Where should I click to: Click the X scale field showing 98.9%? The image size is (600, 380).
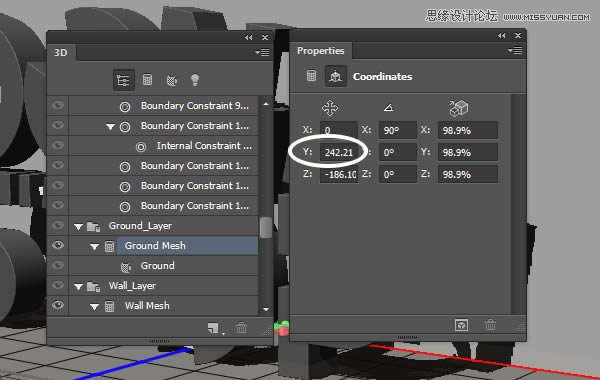click(x=468, y=130)
